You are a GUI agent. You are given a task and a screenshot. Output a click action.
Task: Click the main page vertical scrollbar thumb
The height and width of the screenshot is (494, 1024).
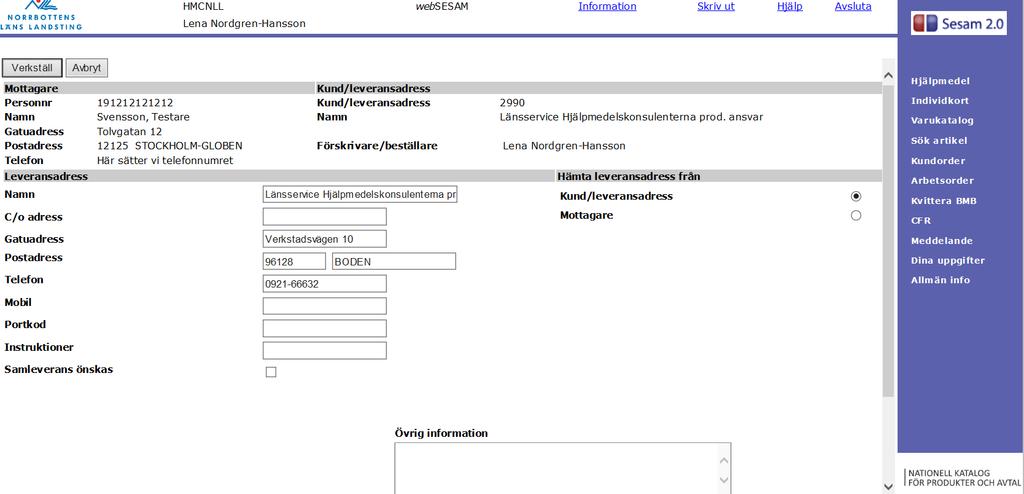click(888, 240)
